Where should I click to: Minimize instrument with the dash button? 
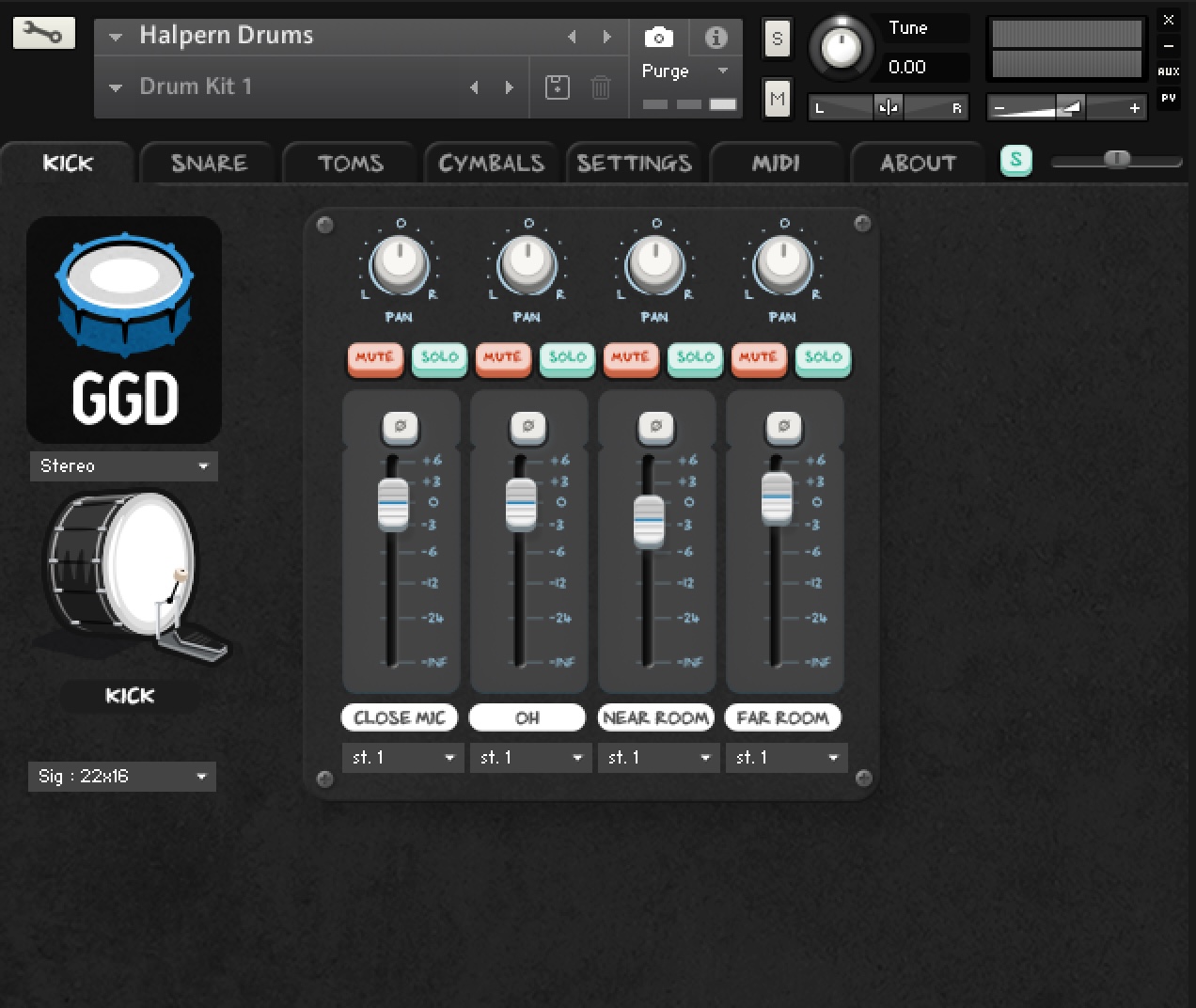1169,45
